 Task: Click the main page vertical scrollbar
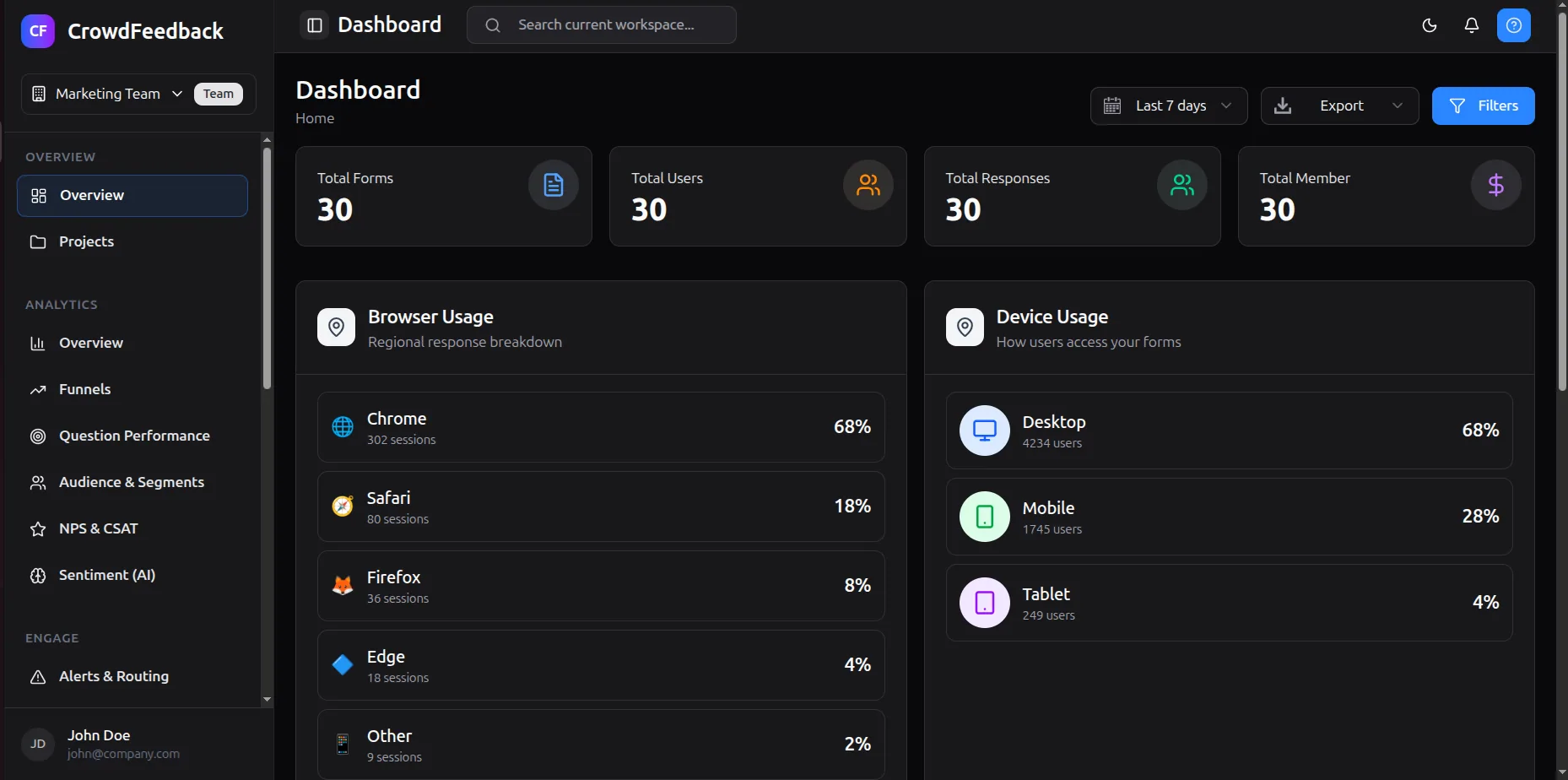point(1562,203)
